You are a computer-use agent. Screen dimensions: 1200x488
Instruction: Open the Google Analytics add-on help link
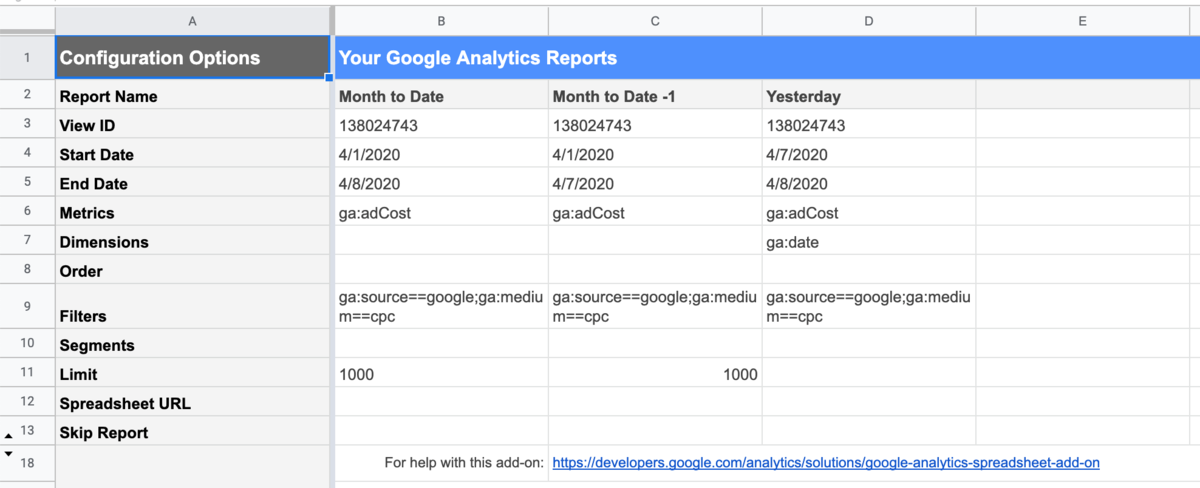826,463
